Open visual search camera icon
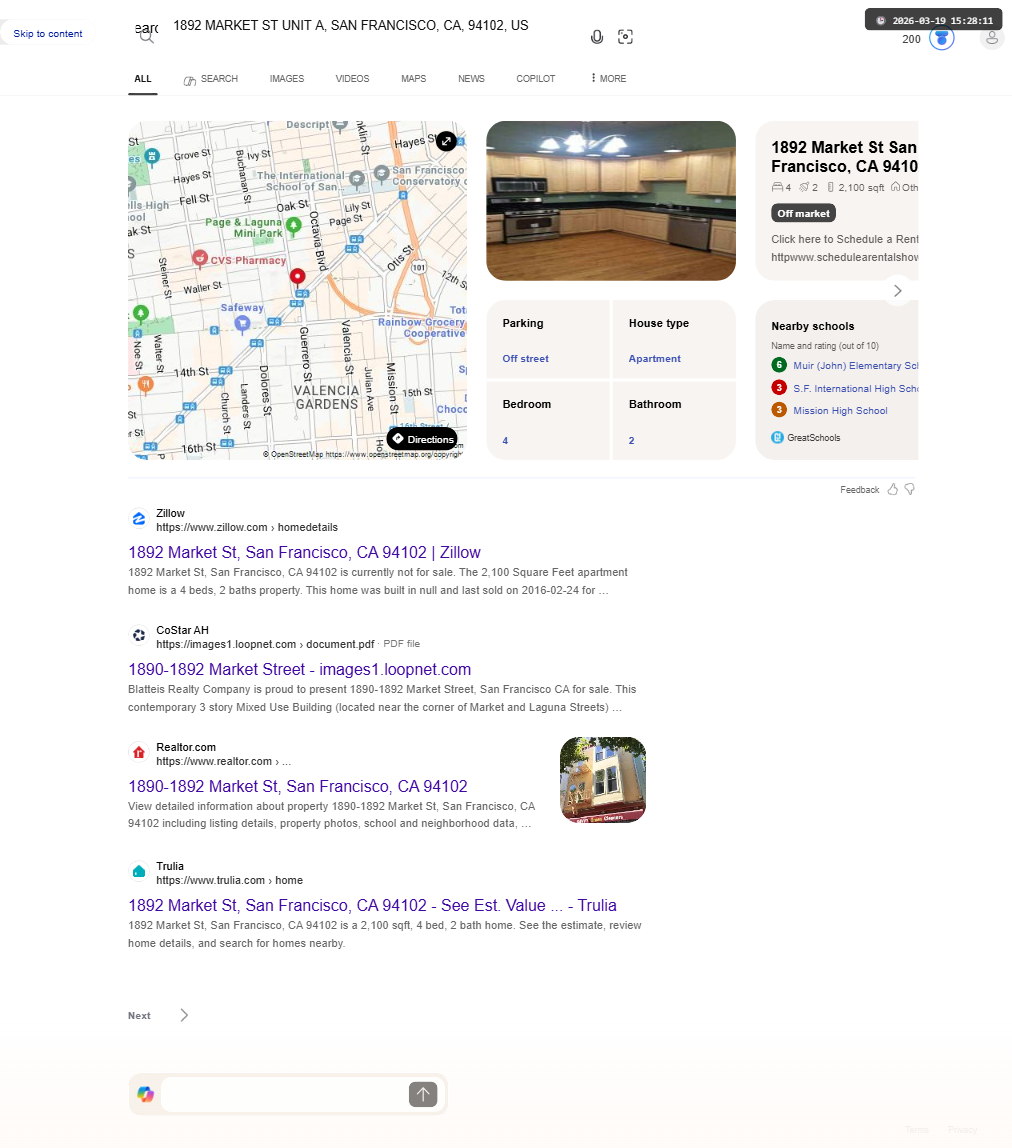Viewport: 1012px width, 1148px height. point(625,37)
